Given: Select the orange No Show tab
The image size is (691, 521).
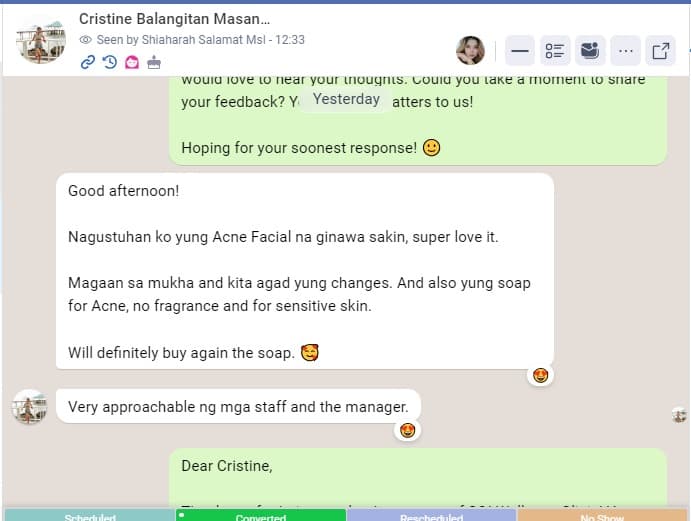Looking at the screenshot, I should [x=602, y=516].
